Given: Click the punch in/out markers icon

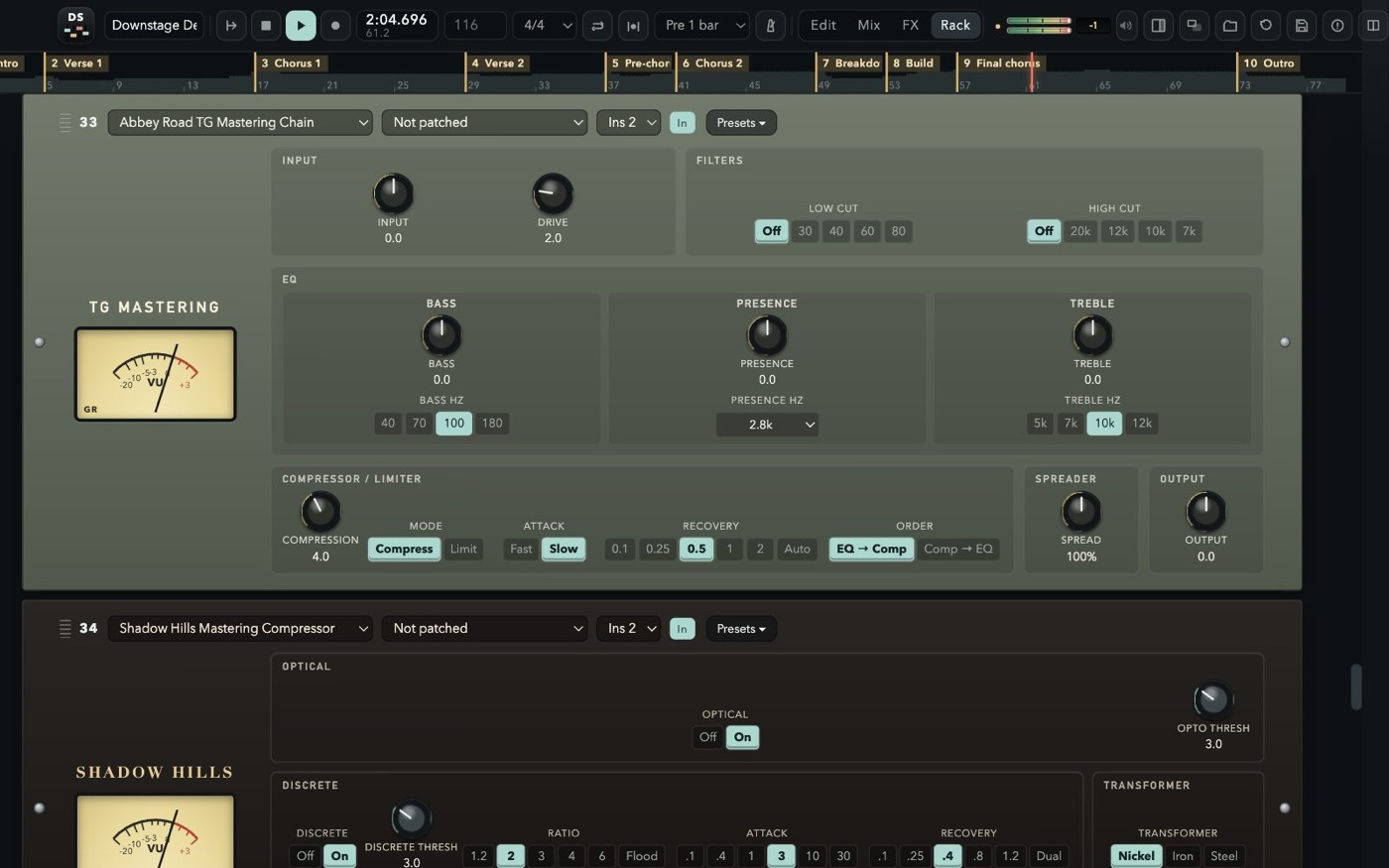Looking at the screenshot, I should pos(633,25).
